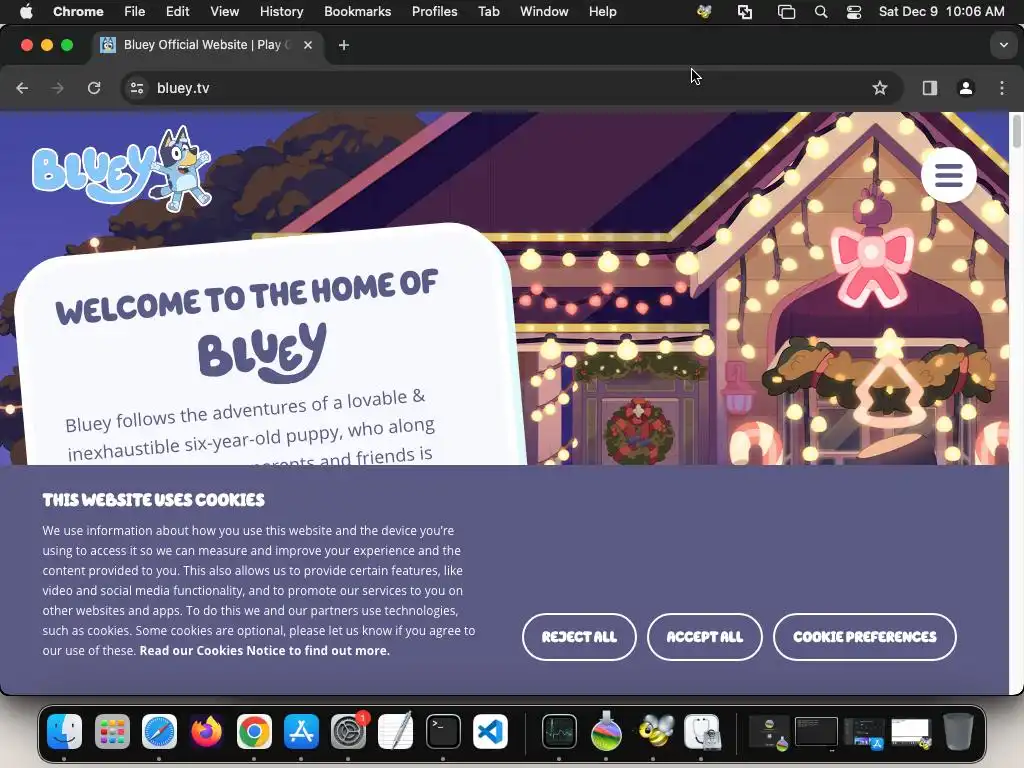Click the Stage Manager windows icon in the menu bar
1024x768 pixels.
(x=786, y=12)
